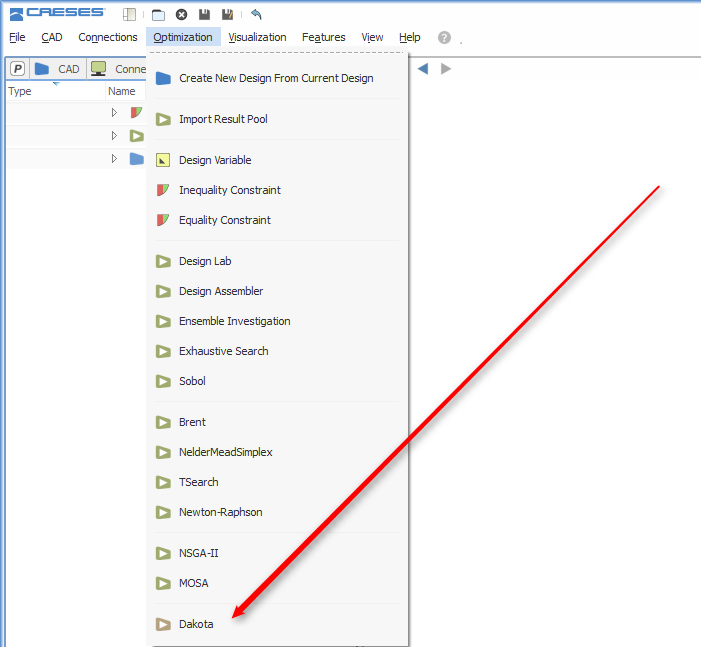Click the Type column sort indicator
Screen dimensions: 701x647
pyautogui.click(x=56, y=84)
